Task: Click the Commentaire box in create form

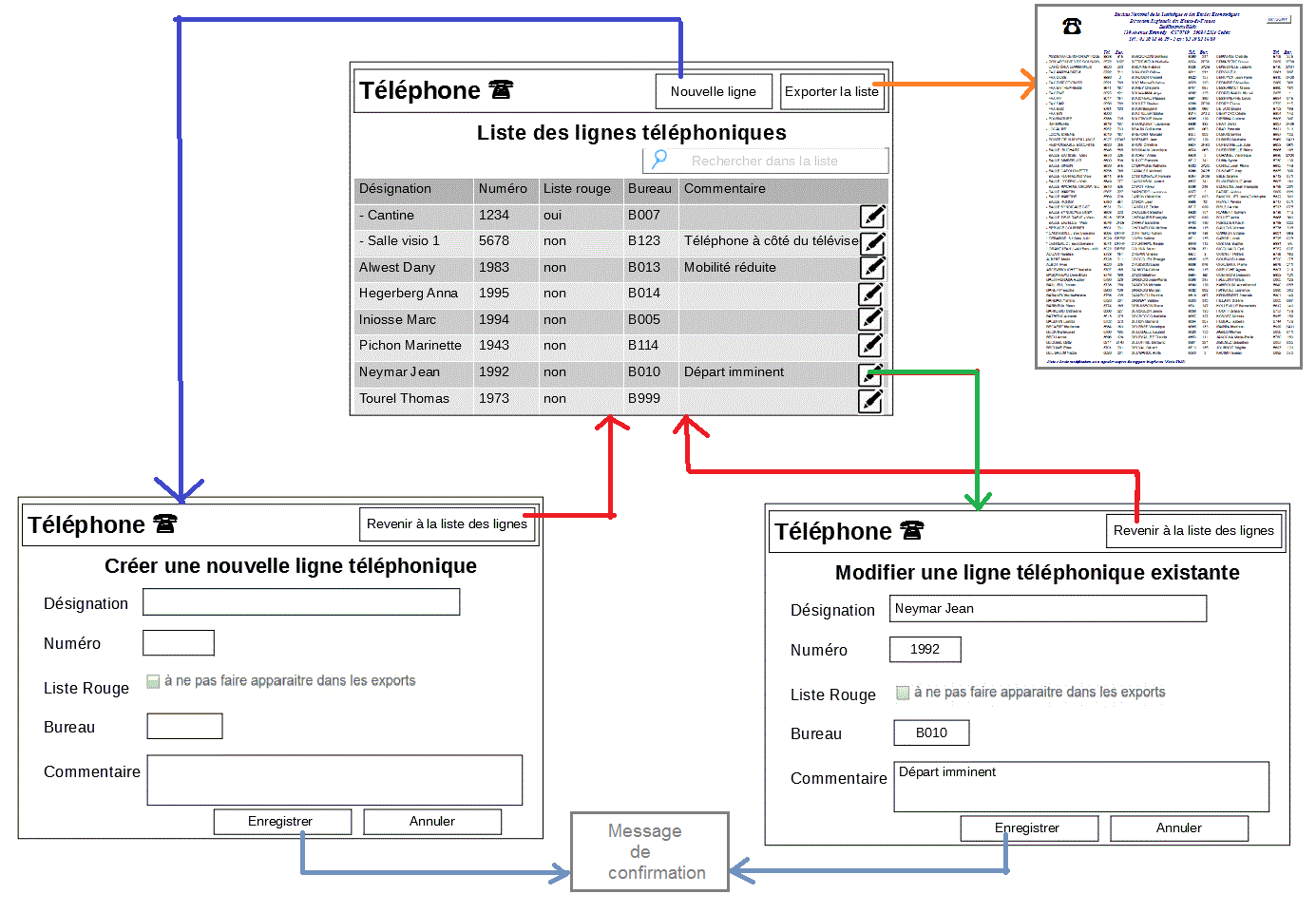Action: click(x=334, y=780)
